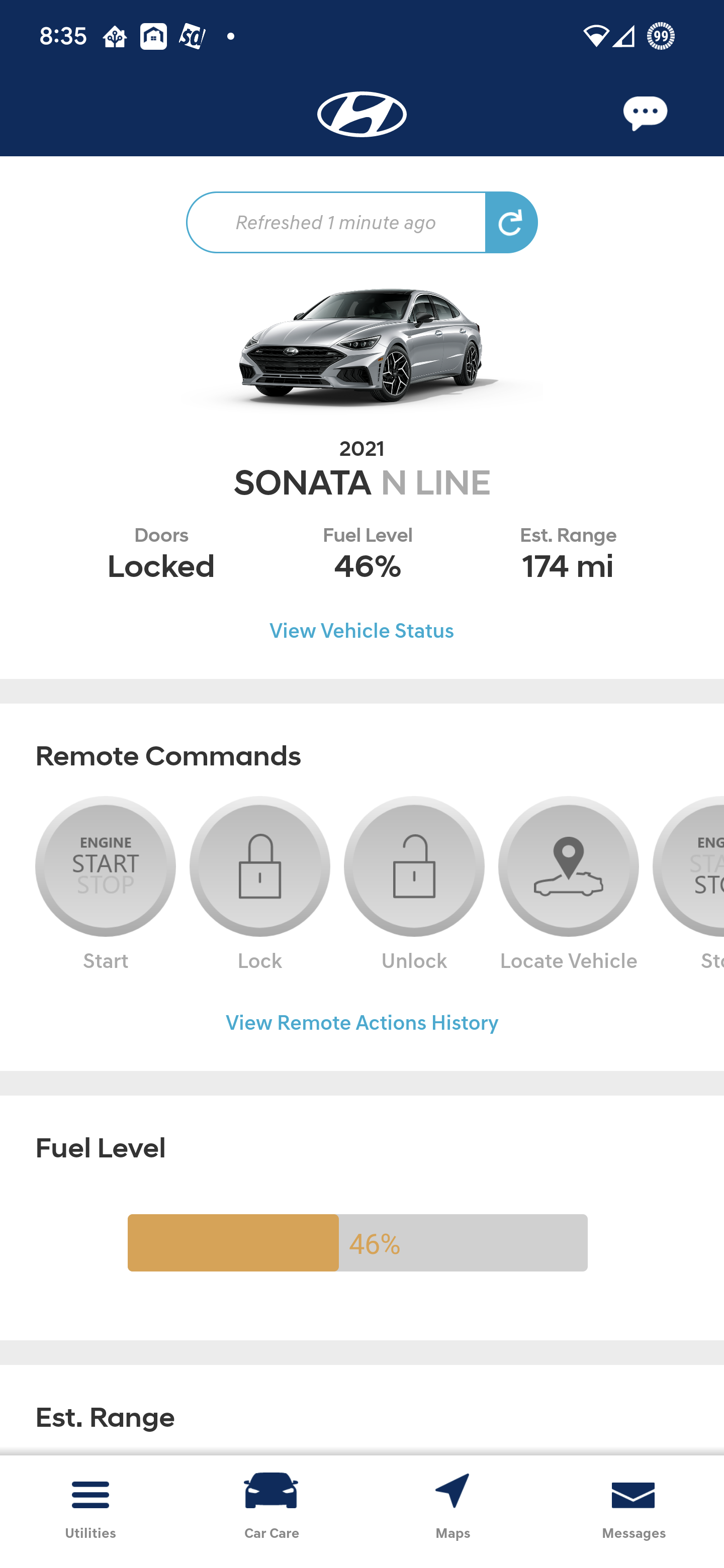
Task: Tap the Refreshed 1 minute ago field
Action: [x=335, y=222]
